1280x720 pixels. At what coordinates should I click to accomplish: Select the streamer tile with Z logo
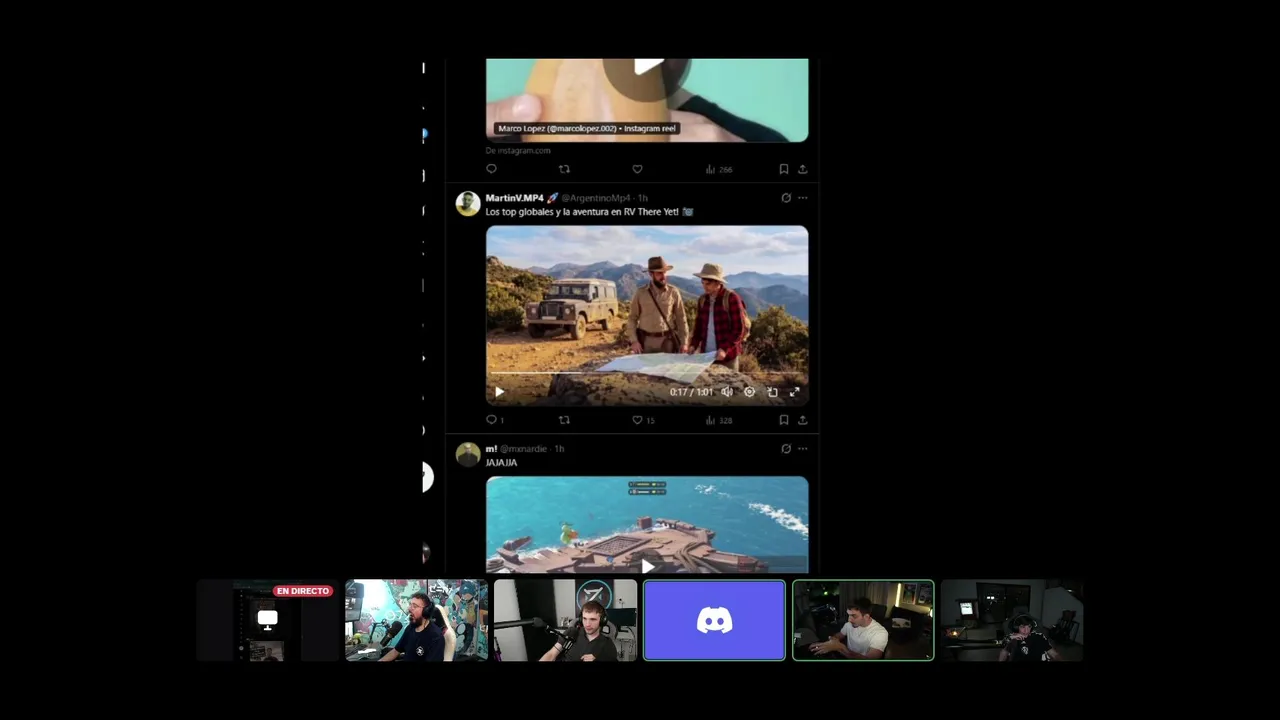pos(565,621)
